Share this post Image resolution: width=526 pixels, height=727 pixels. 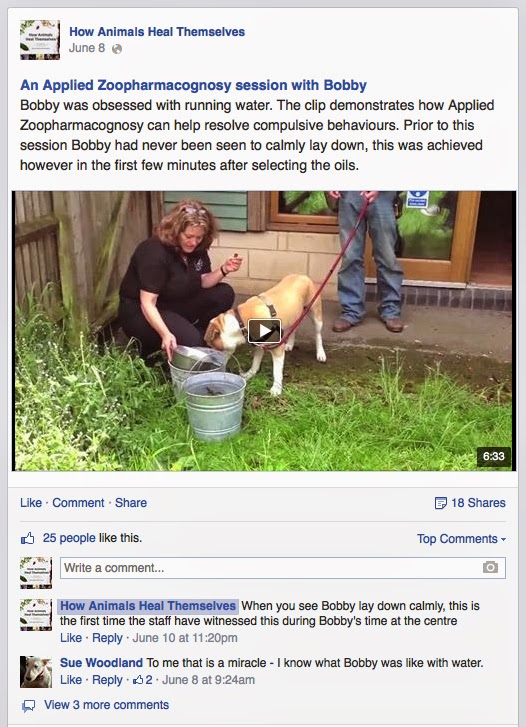tap(131, 503)
